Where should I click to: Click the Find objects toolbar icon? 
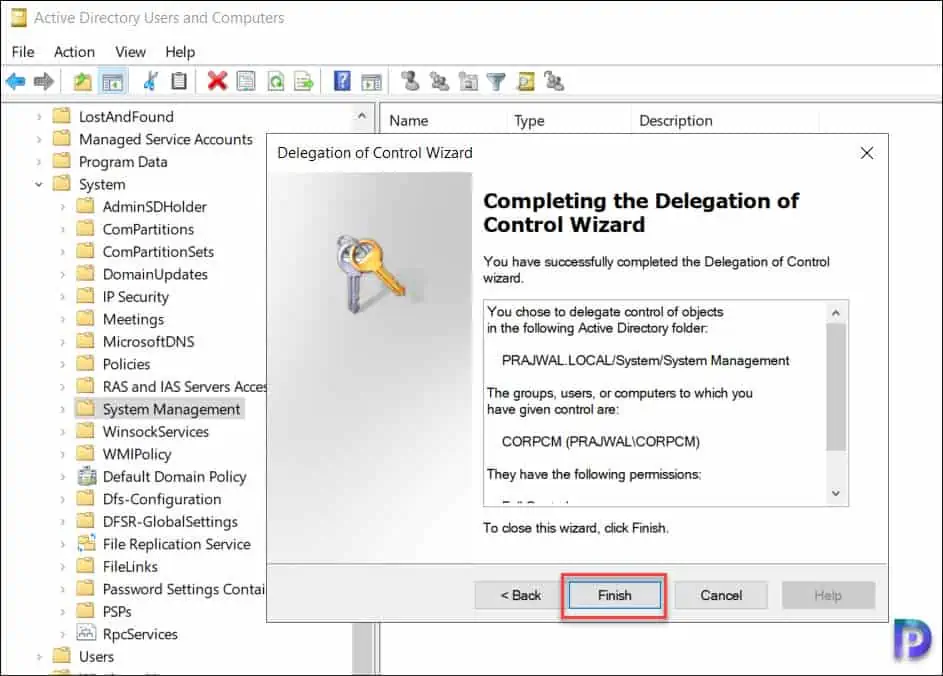(526, 81)
